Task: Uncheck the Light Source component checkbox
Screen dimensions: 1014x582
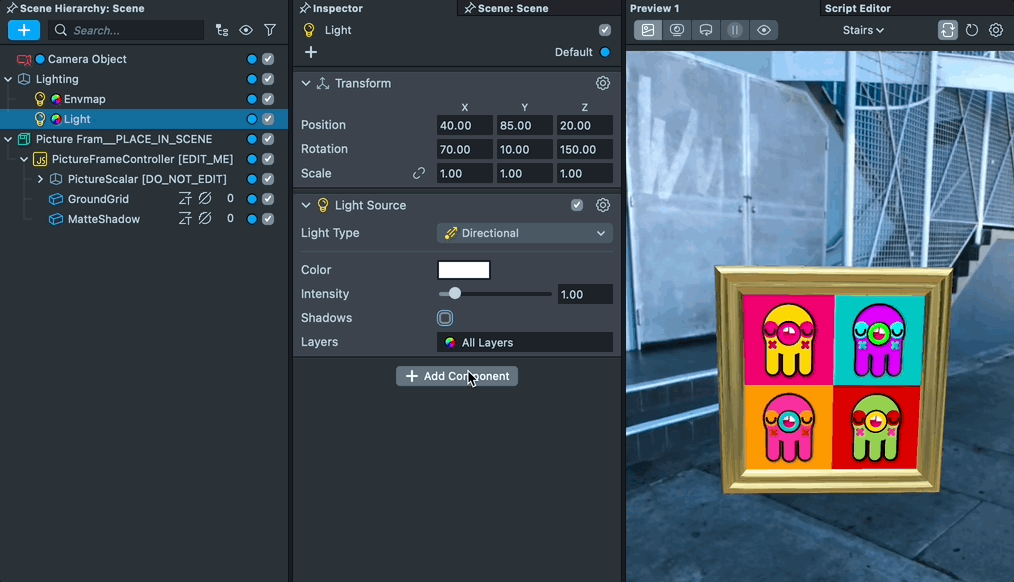Action: click(x=577, y=205)
